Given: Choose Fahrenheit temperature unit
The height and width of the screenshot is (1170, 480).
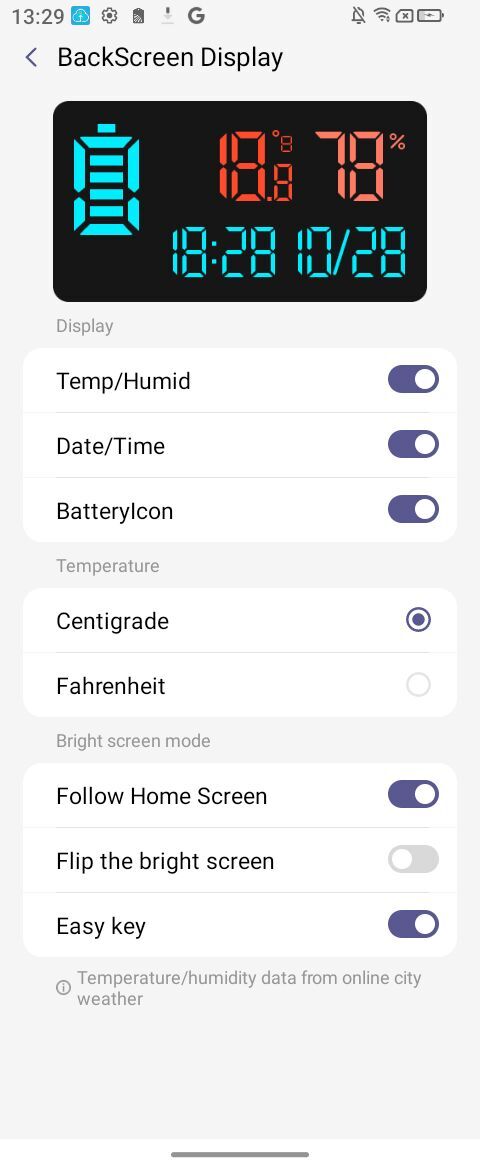Looking at the screenshot, I should [418, 685].
